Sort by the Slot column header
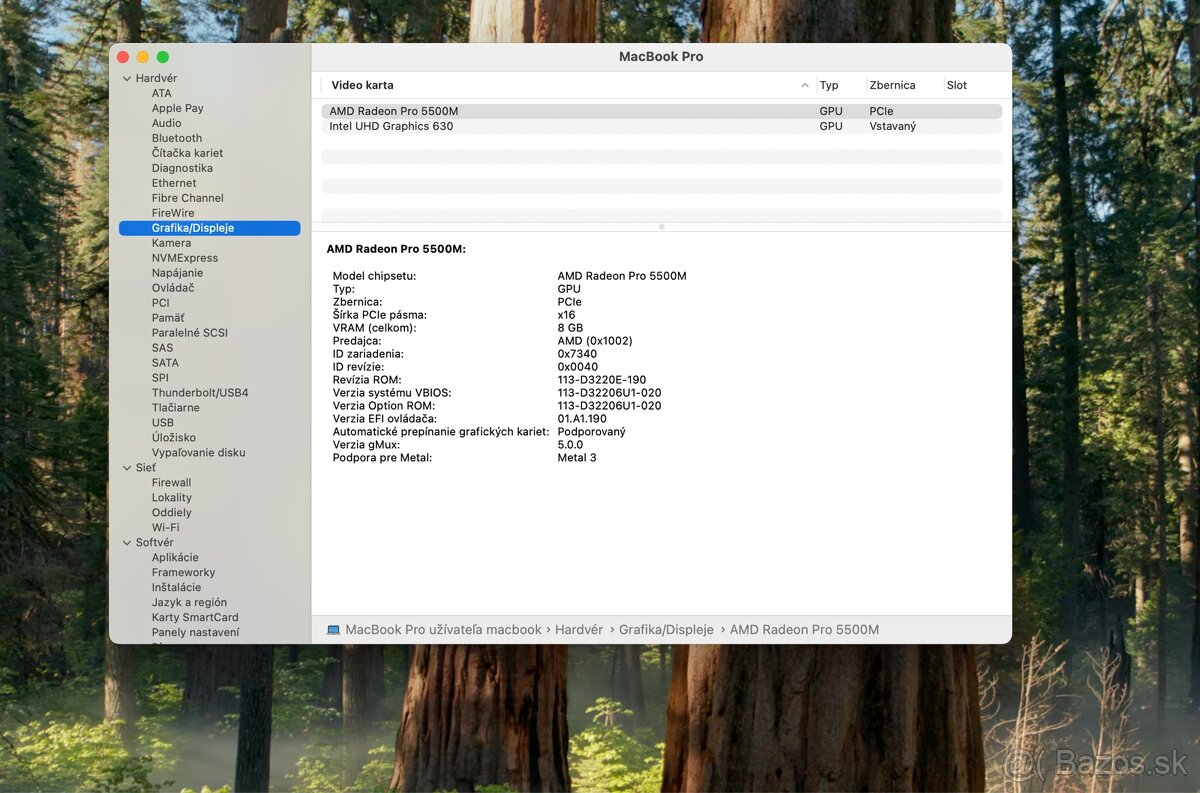This screenshot has width=1200, height=793. point(957,86)
